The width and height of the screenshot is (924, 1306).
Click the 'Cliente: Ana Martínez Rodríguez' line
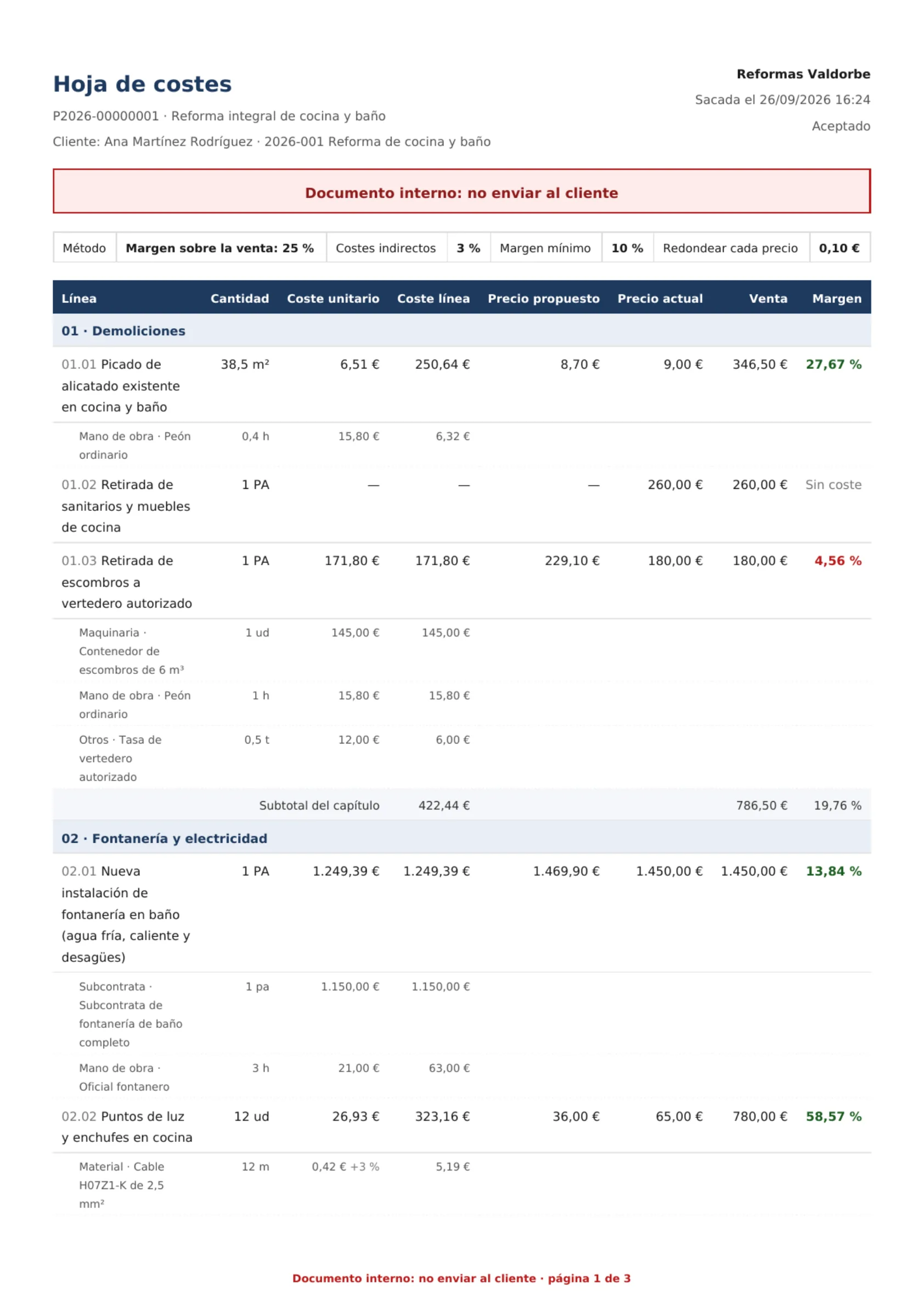tap(272, 142)
